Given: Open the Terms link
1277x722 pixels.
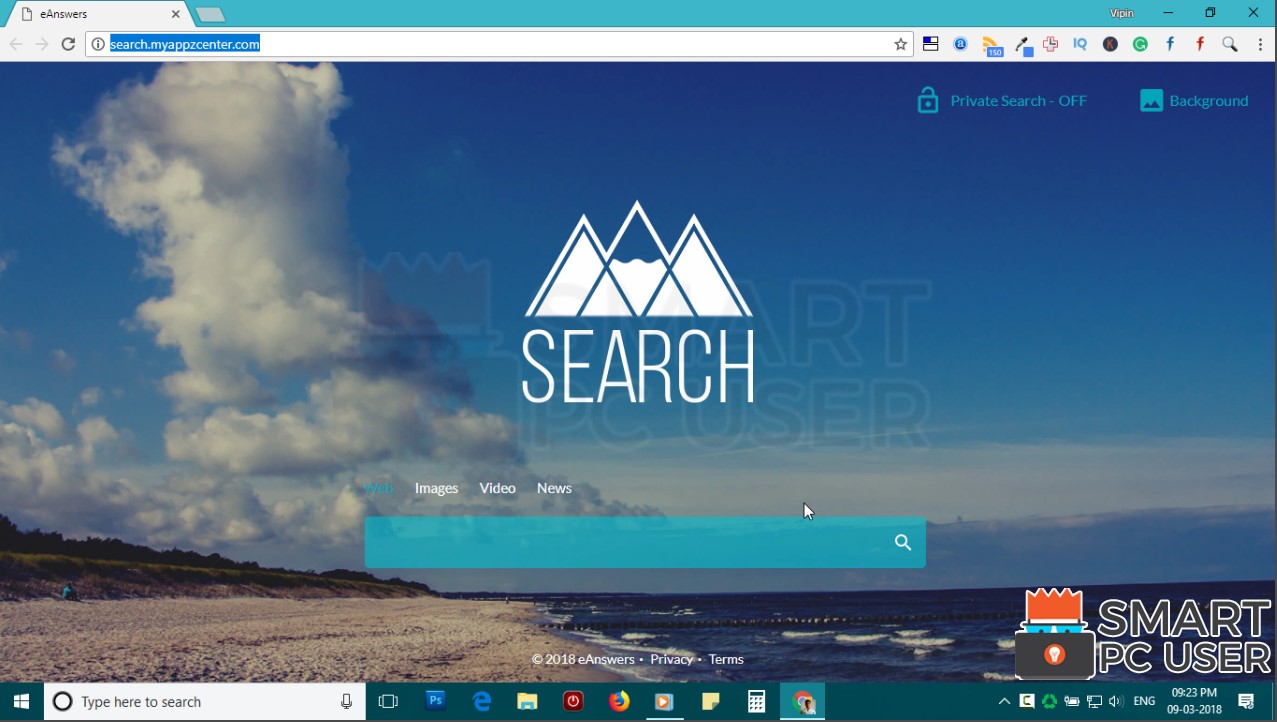Looking at the screenshot, I should click(x=725, y=659).
